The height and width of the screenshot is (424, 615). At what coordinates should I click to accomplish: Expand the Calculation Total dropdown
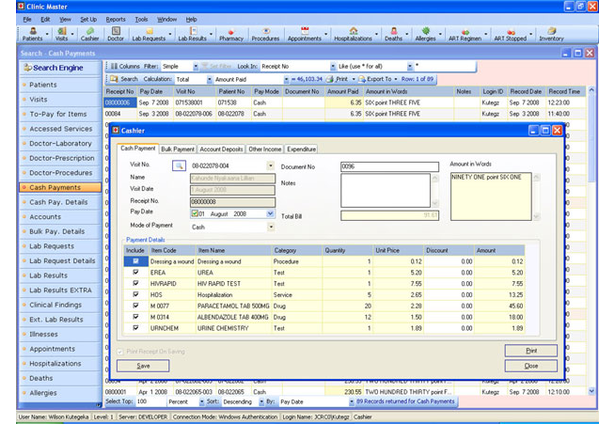coord(209,79)
